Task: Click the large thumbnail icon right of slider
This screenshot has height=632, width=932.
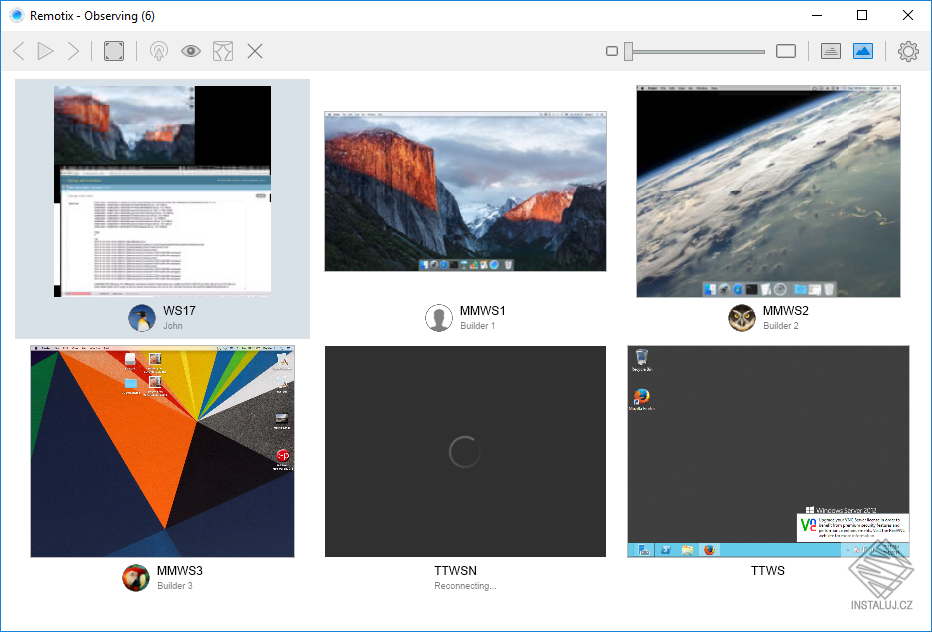Action: pos(786,51)
